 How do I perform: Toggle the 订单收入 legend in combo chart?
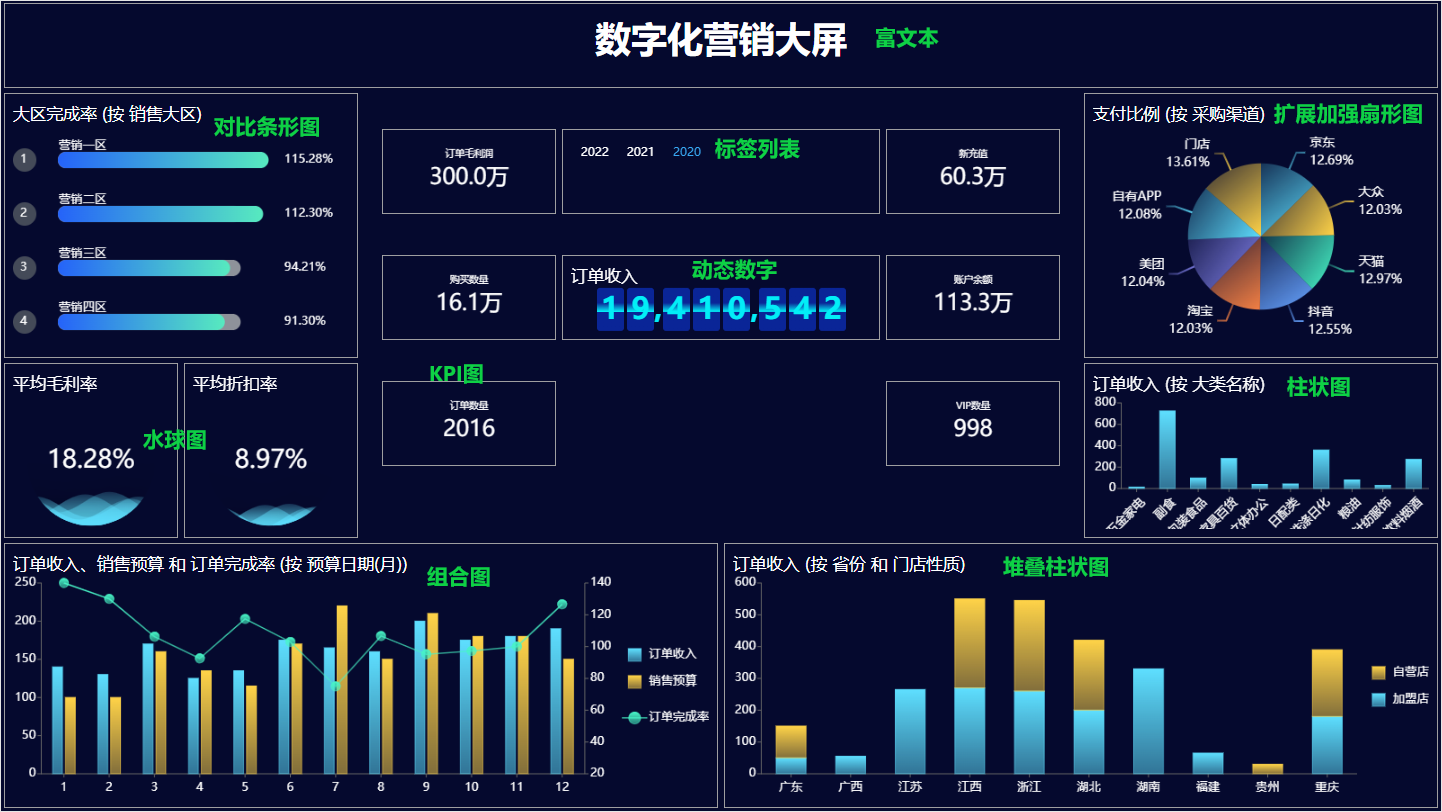click(661, 654)
